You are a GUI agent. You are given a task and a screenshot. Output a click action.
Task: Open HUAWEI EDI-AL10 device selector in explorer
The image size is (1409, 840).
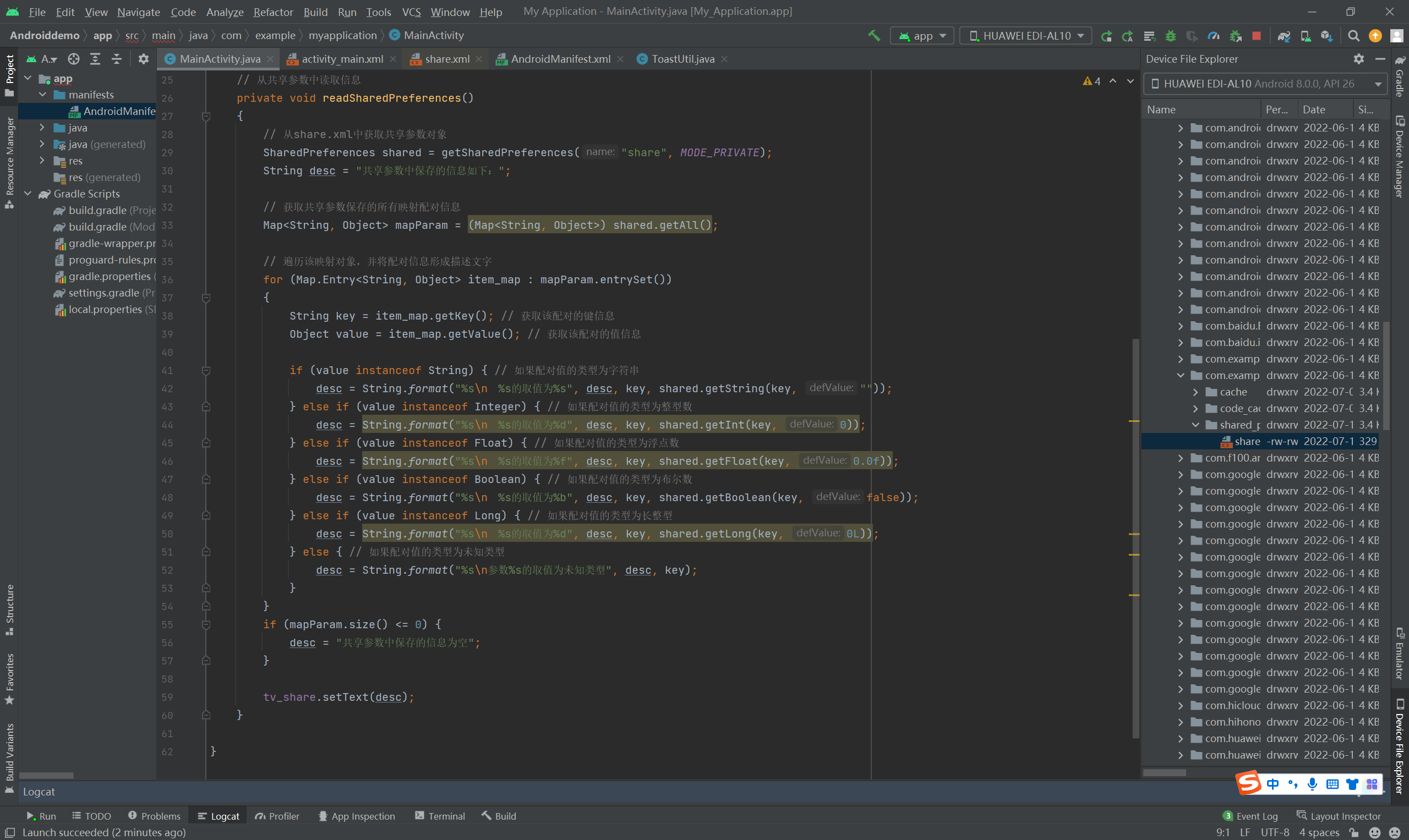click(1265, 84)
